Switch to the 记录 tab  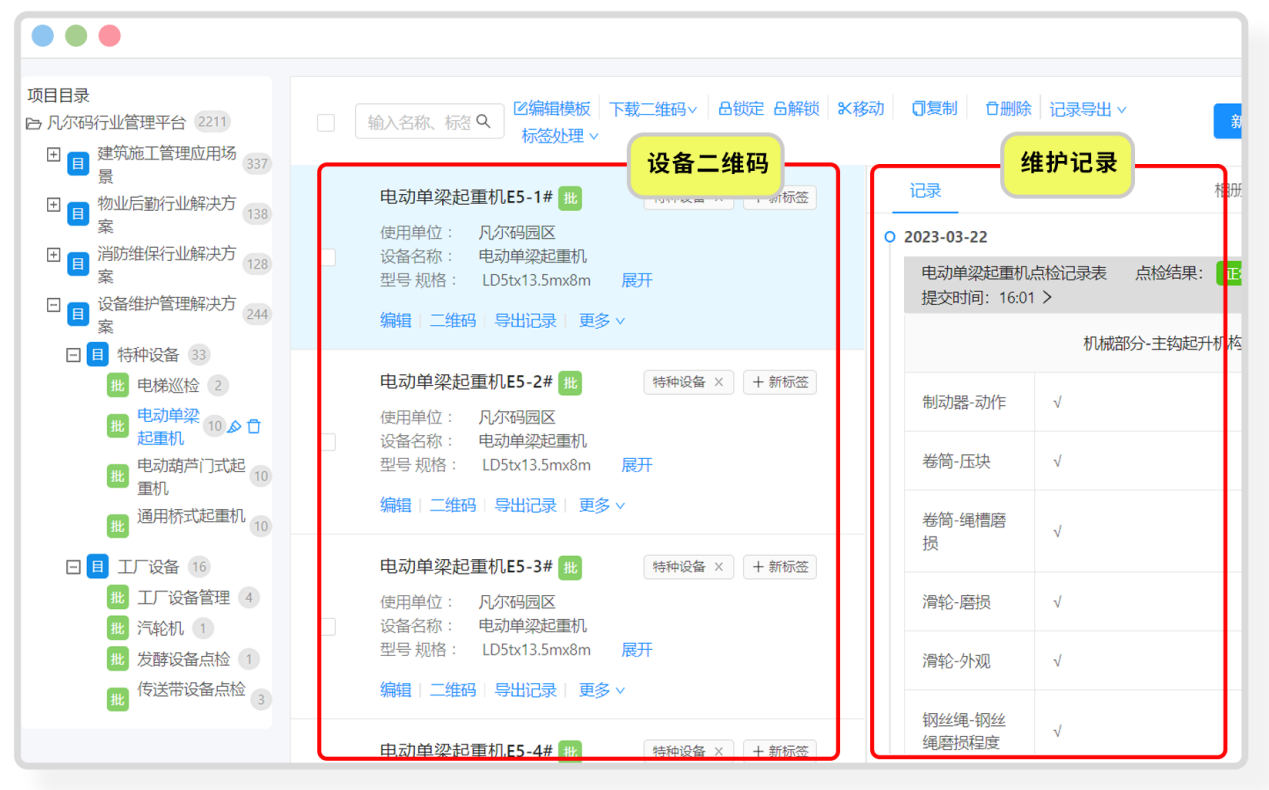tap(924, 190)
